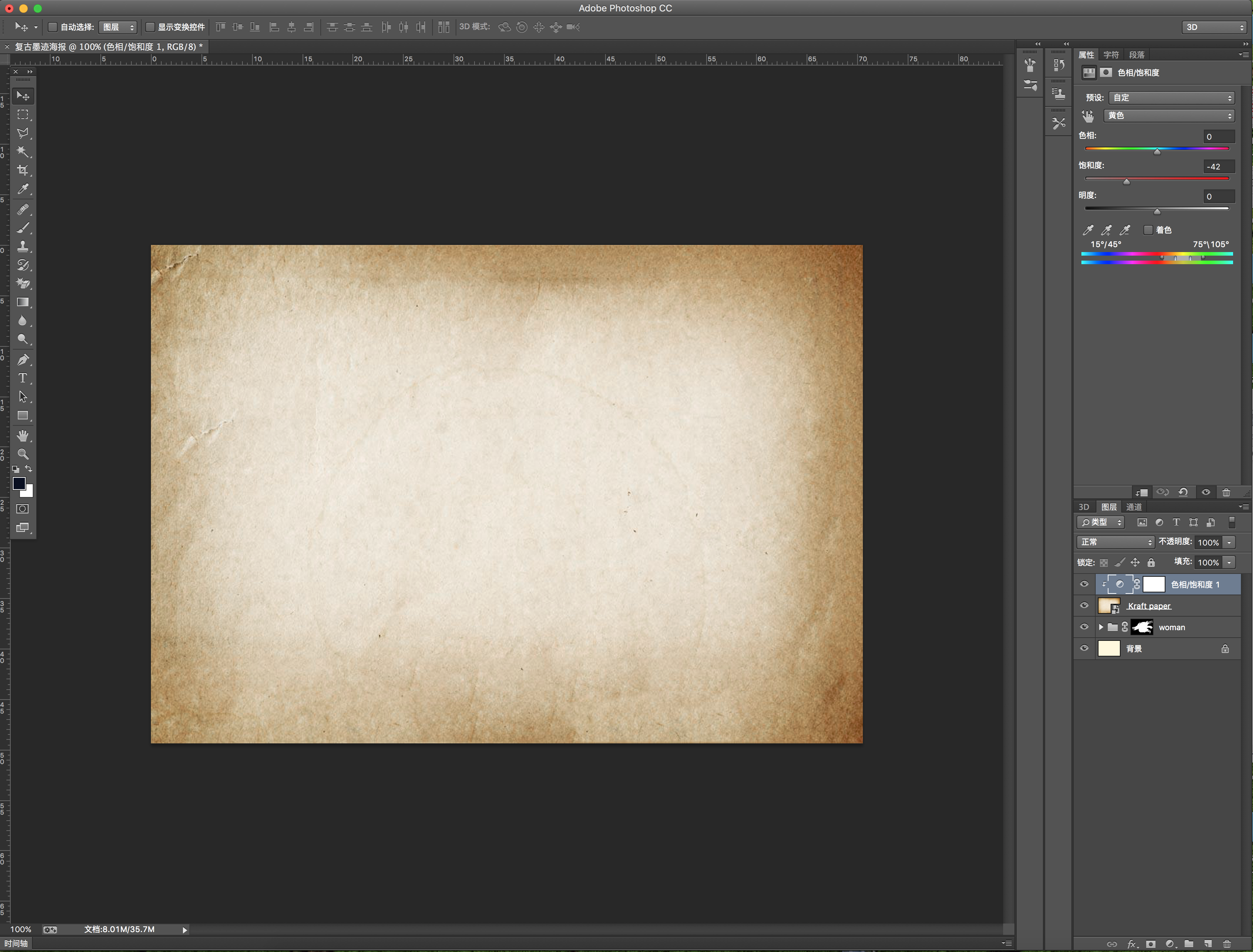The image size is (1253, 952).
Task: Click the foreground color swatch
Action: click(x=19, y=483)
